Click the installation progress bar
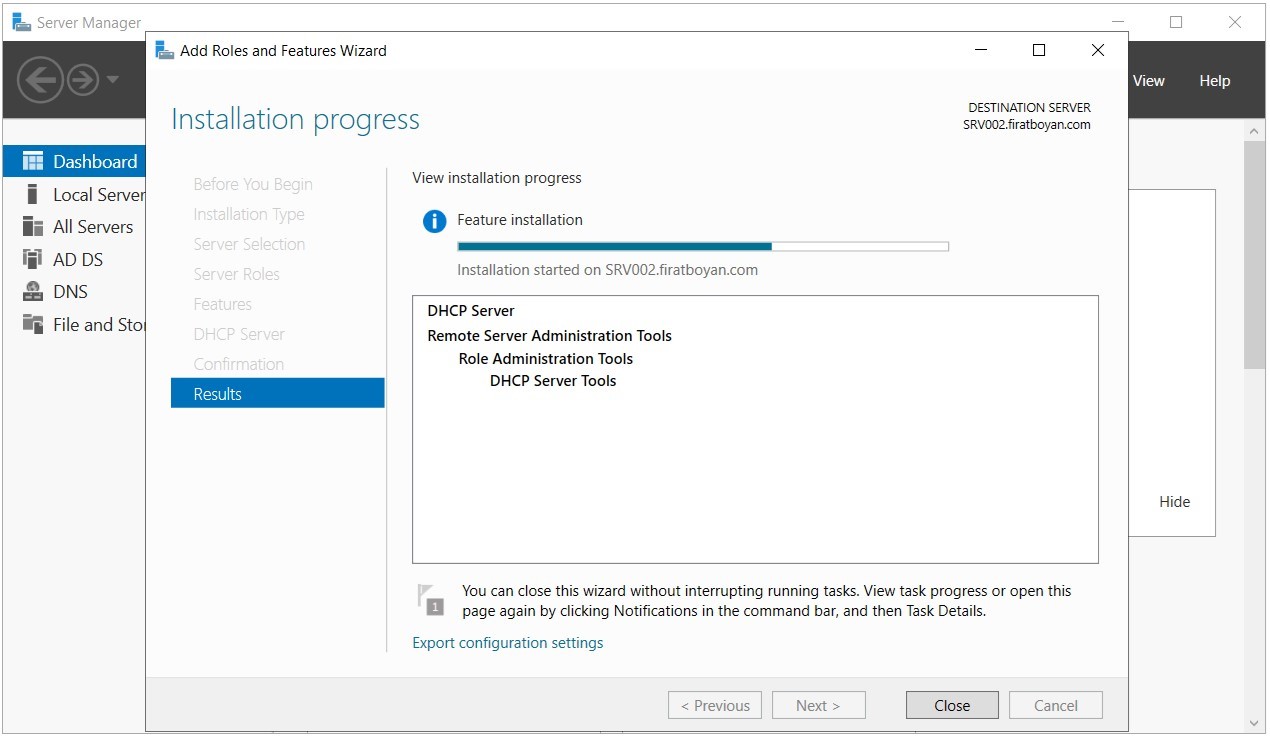The width and height of the screenshot is (1270, 739). click(x=703, y=246)
